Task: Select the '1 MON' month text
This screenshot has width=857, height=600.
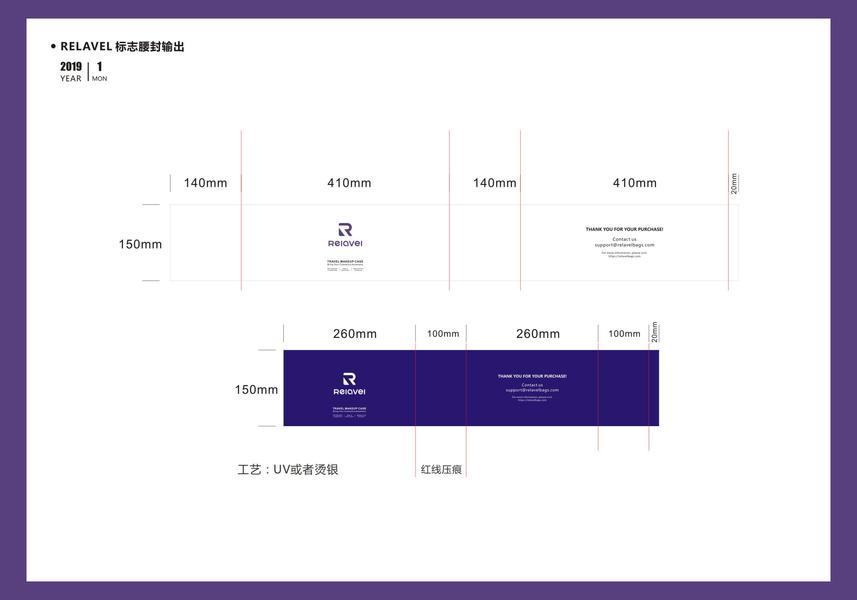Action: coord(99,72)
